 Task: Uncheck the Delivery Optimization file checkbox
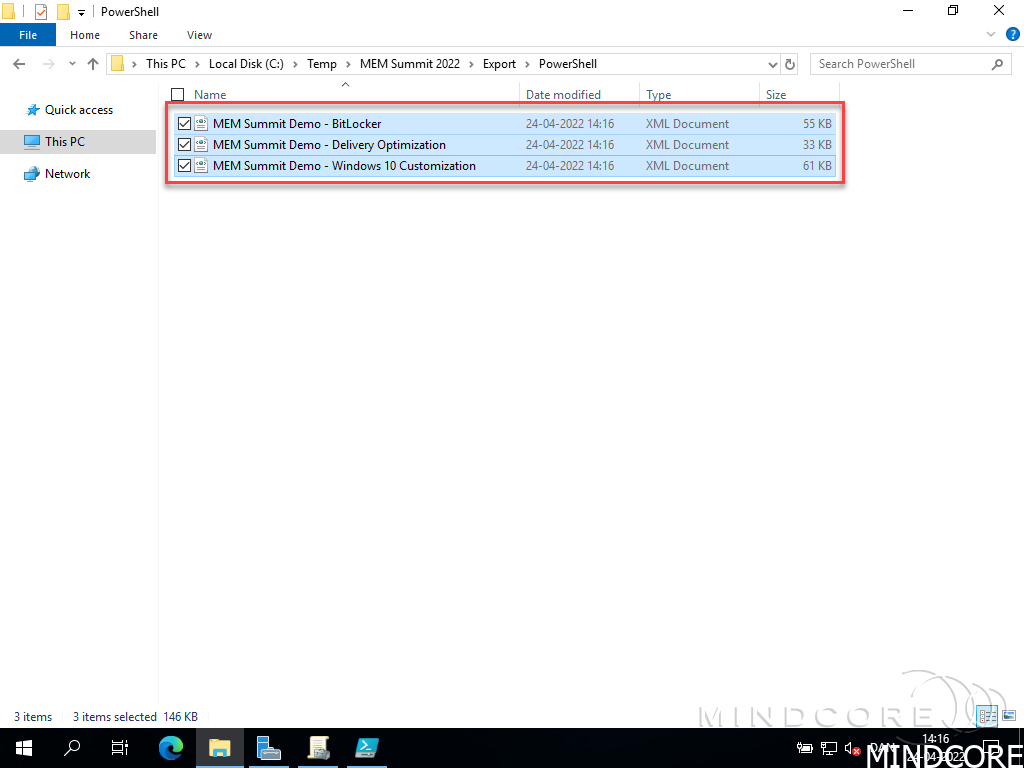[184, 145]
